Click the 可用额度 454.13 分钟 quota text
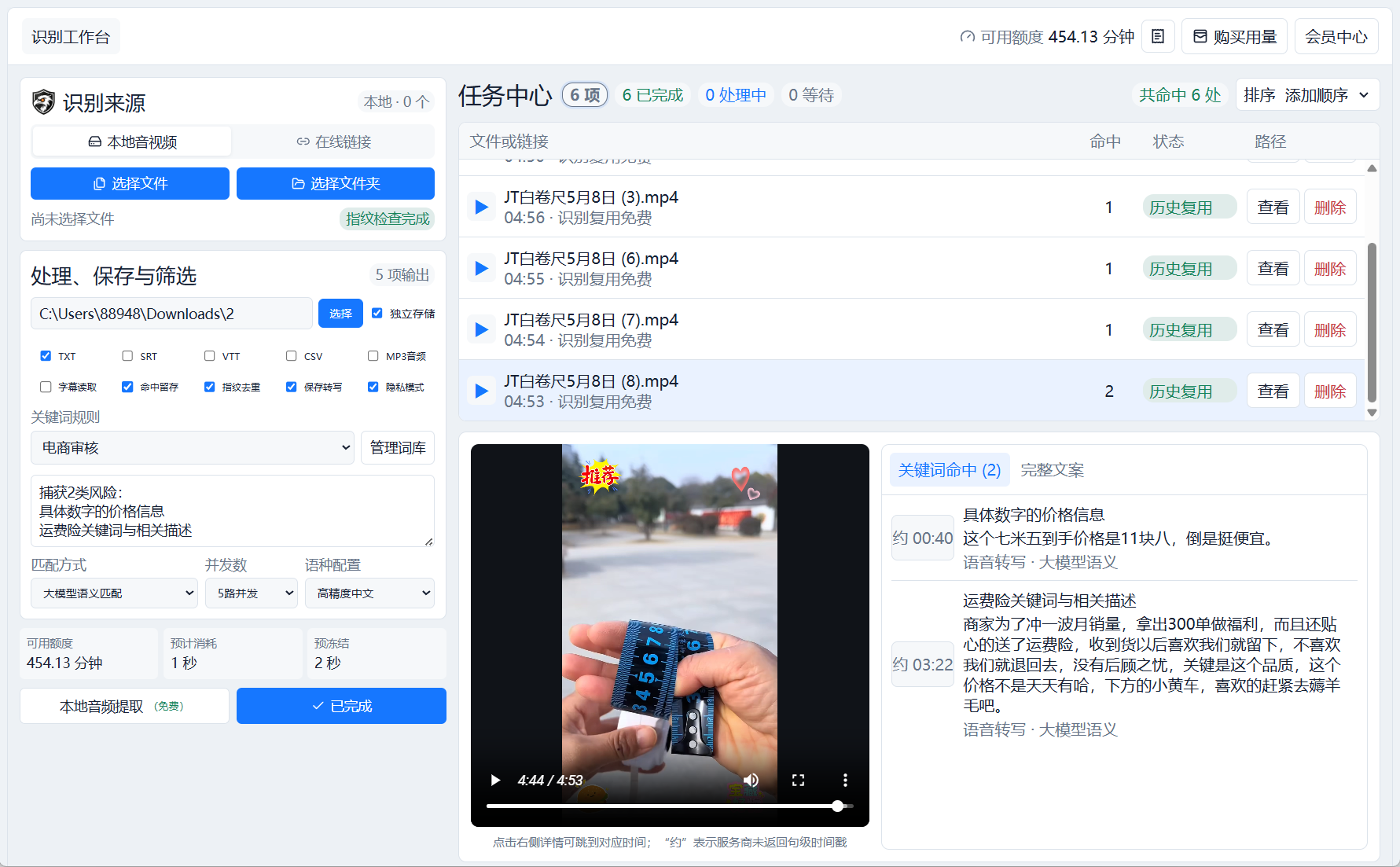Viewport: 1400px width, 867px height. 1047,36
